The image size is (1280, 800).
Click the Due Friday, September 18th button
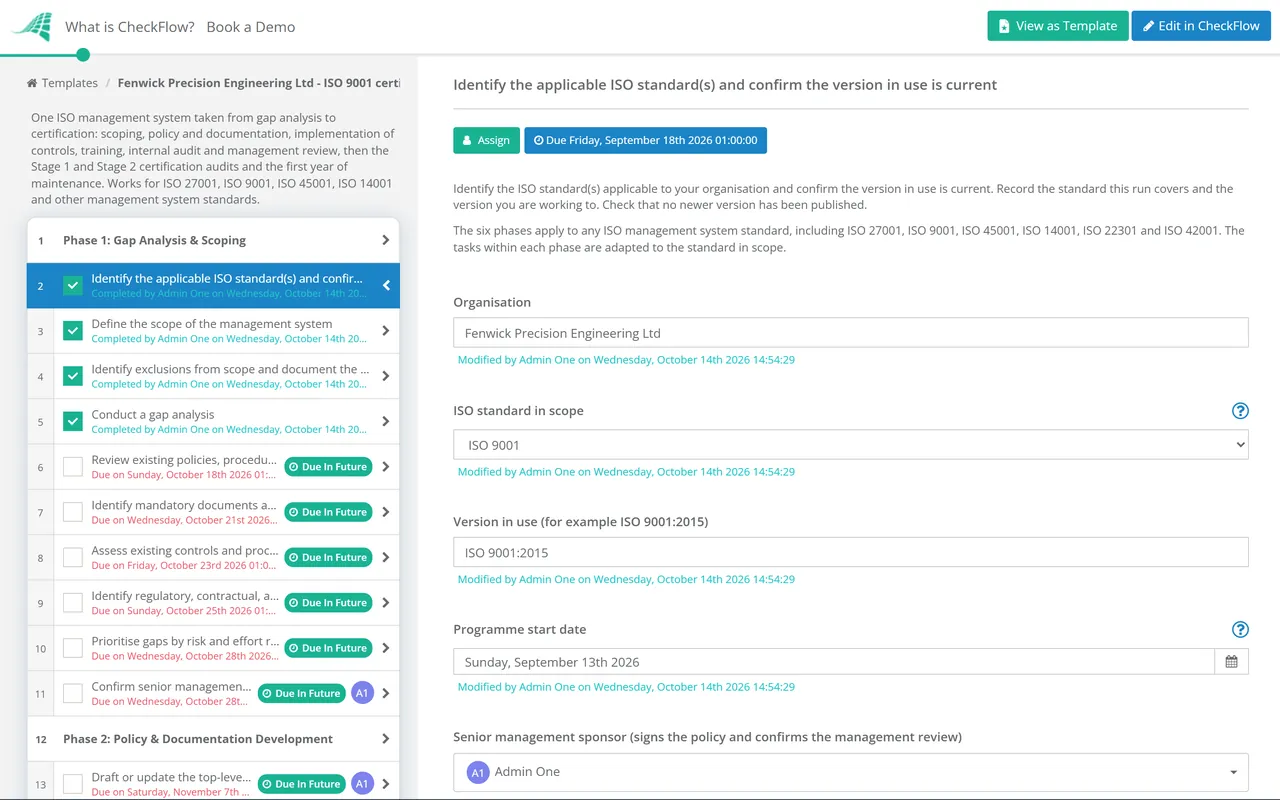coord(645,140)
